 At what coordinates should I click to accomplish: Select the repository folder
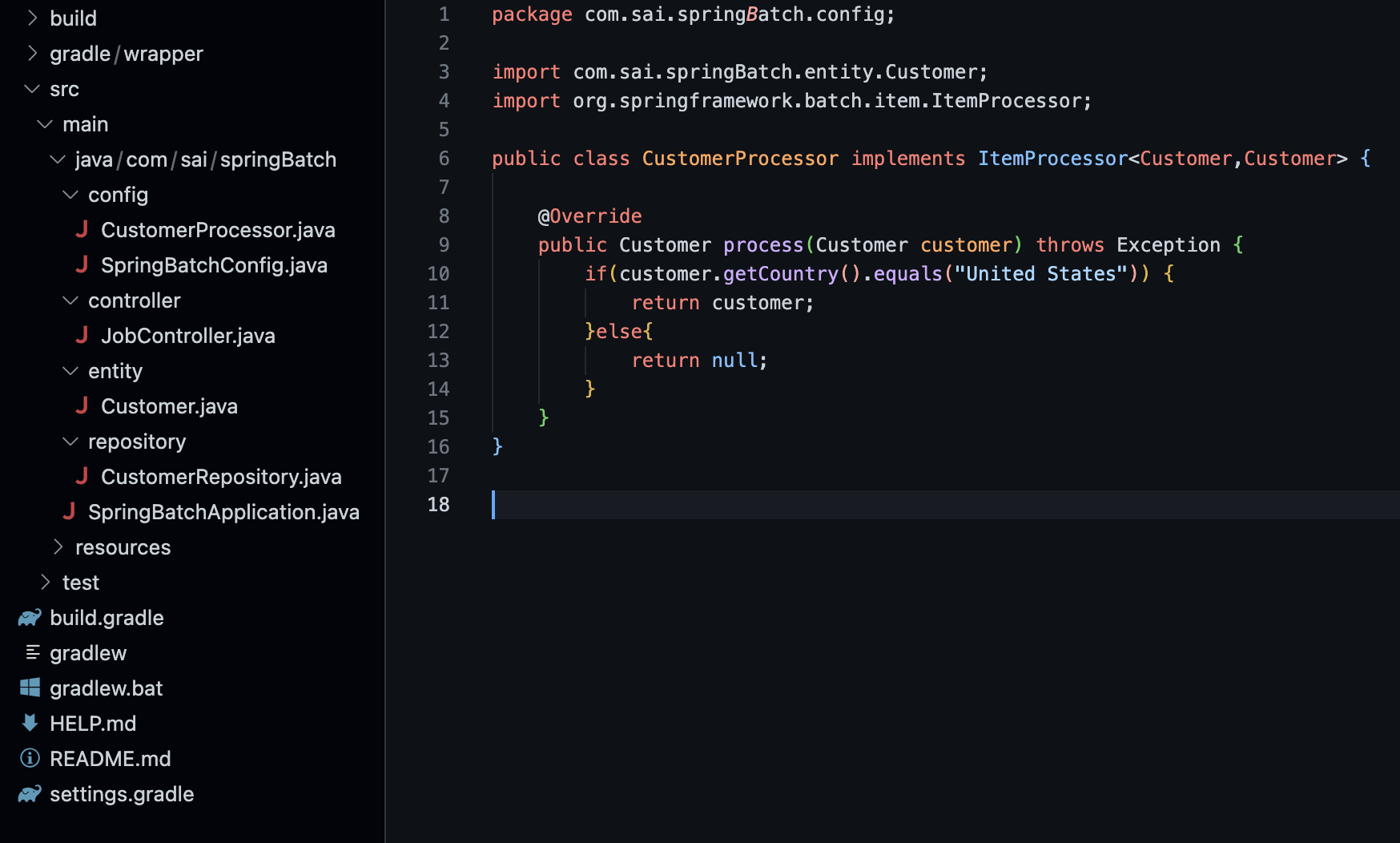[137, 441]
